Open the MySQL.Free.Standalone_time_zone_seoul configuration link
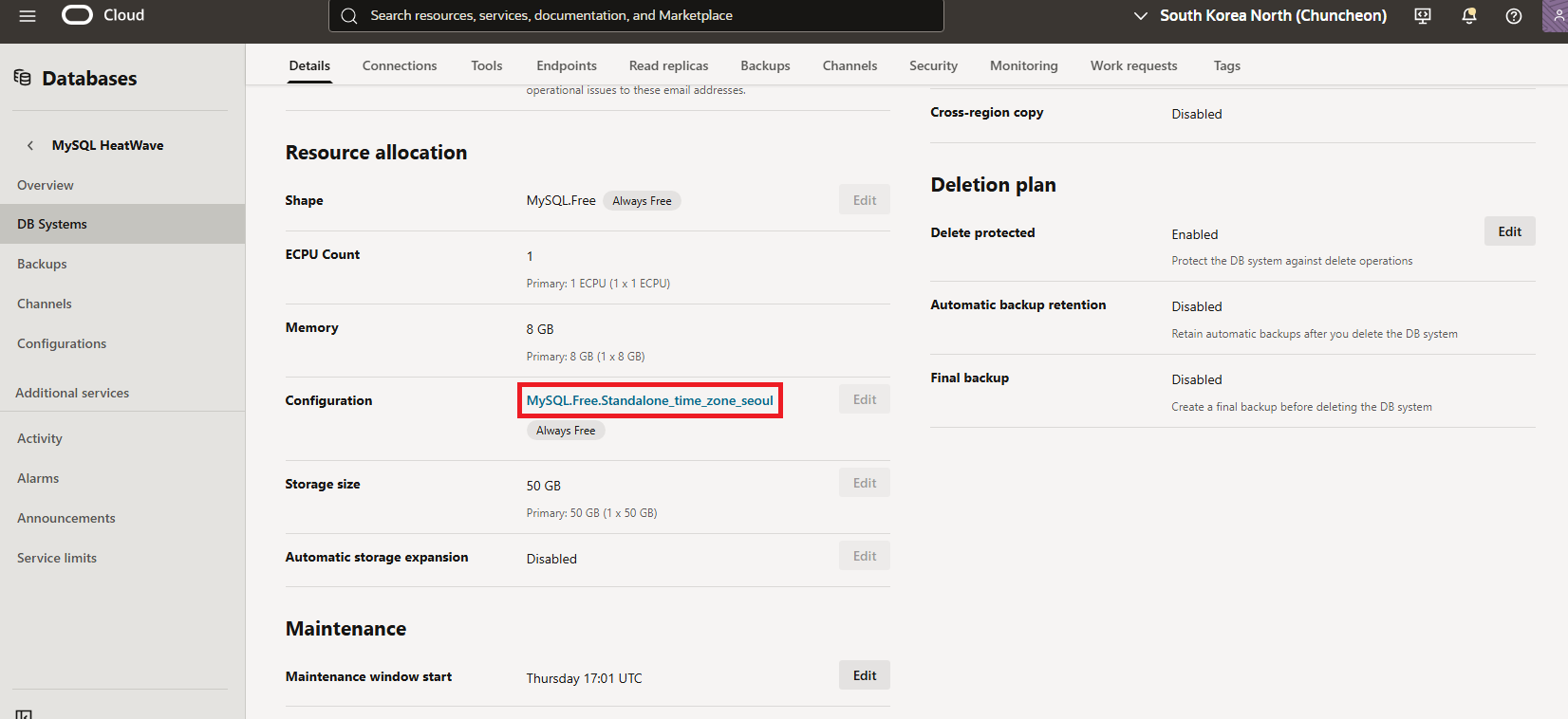Image resolution: width=1568 pixels, height=719 pixels. pos(649,400)
